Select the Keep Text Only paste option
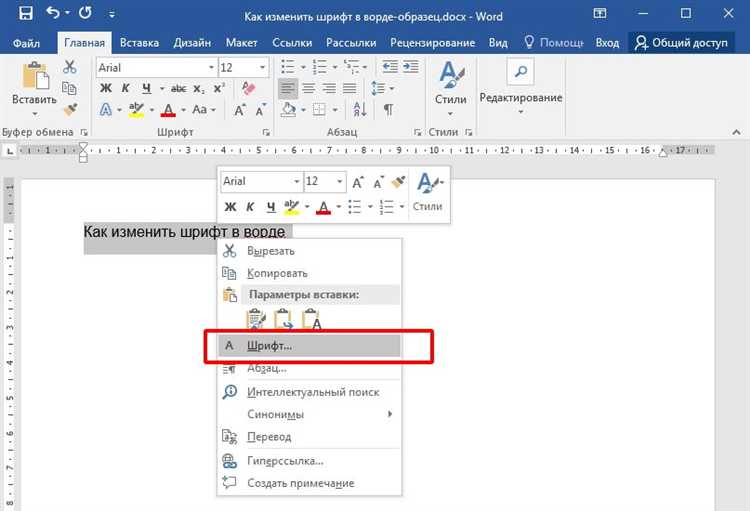This screenshot has width=750, height=511. pos(311,320)
